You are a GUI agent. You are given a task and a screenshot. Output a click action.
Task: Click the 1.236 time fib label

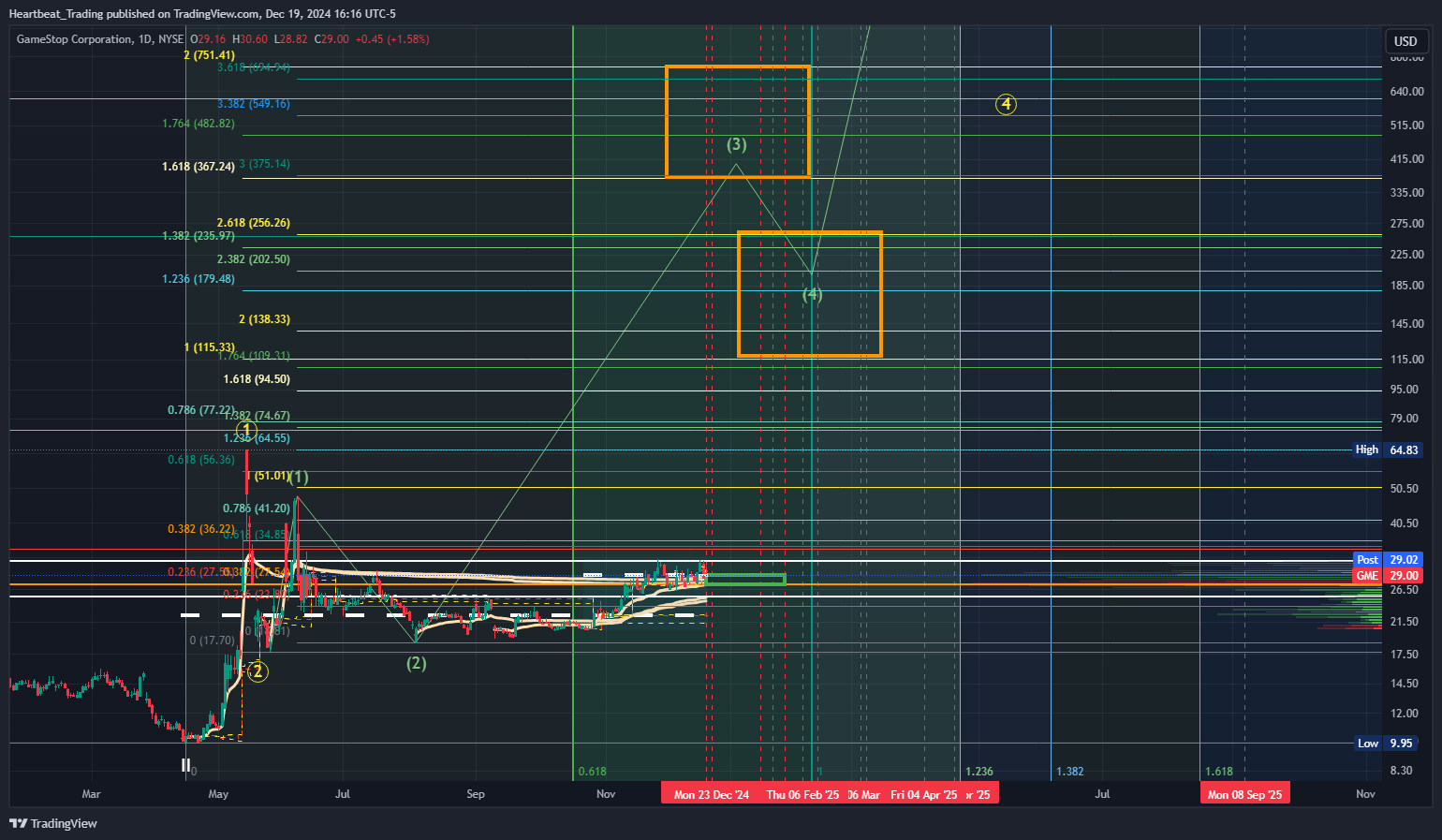pos(978,772)
